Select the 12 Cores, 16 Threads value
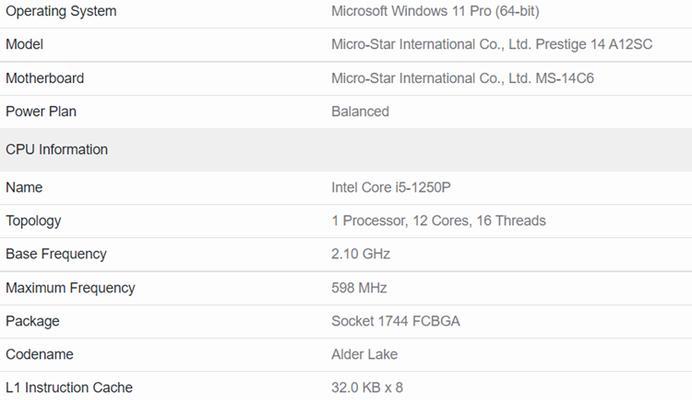This screenshot has height=400, width=692. [x=479, y=220]
